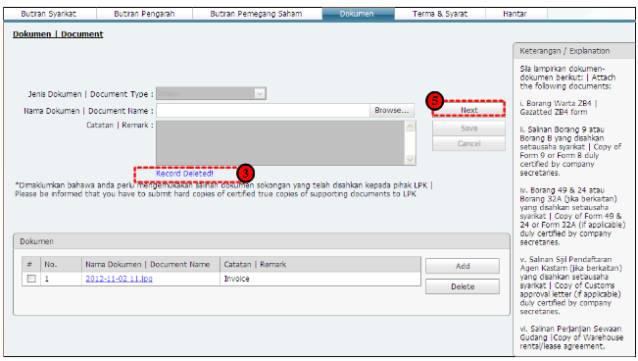Viewport: 638px width, 361px height.
Task: Open the Butiran Pengarah tab
Action: [144, 14]
